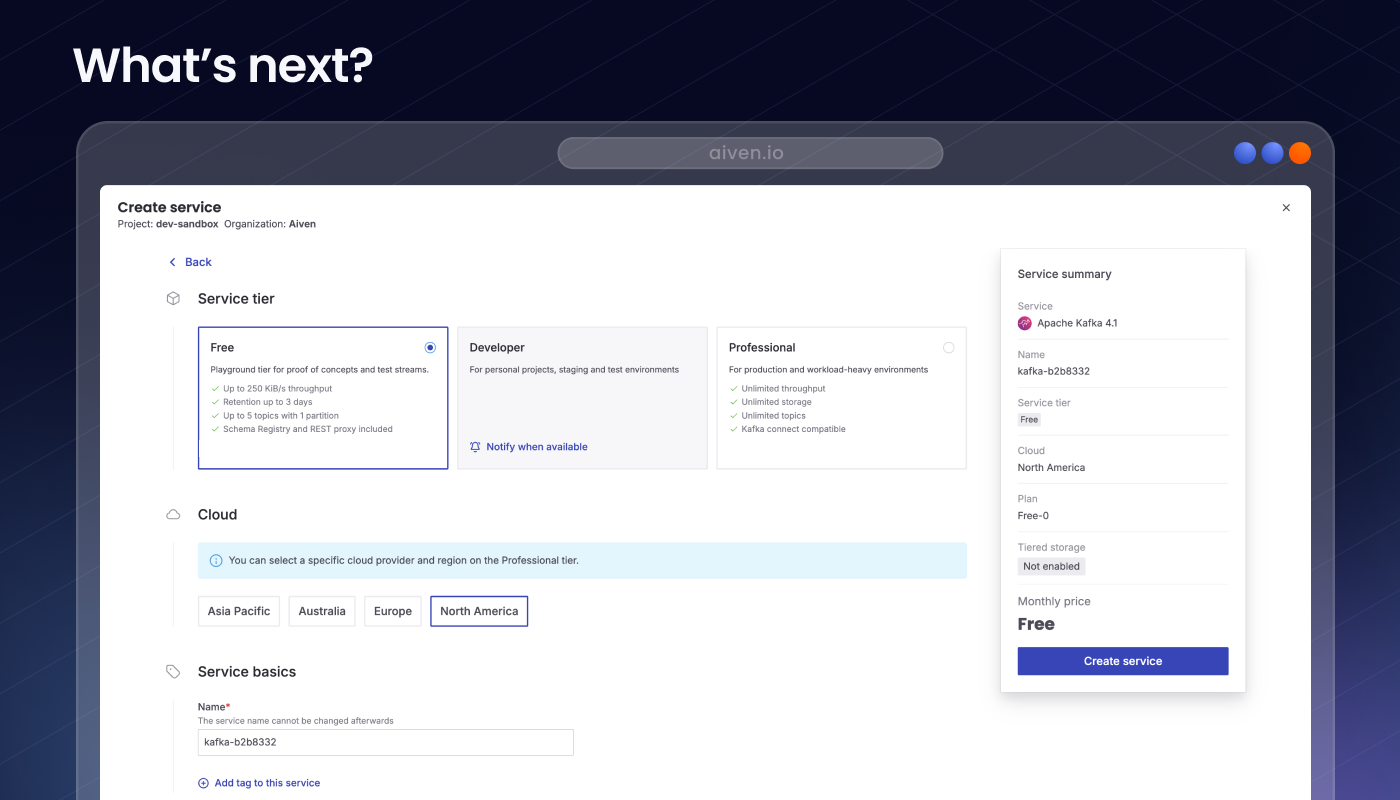Click the Monthly price Free amount

[1036, 624]
